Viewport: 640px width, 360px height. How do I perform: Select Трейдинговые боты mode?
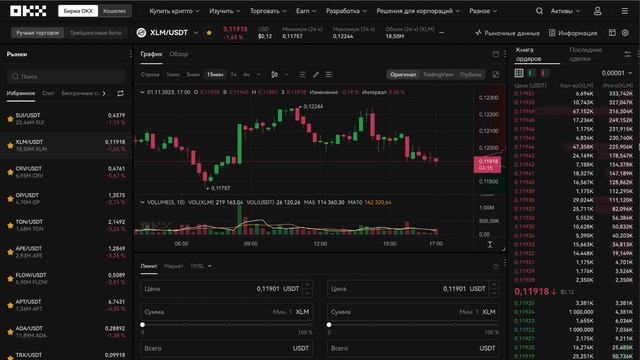point(96,33)
